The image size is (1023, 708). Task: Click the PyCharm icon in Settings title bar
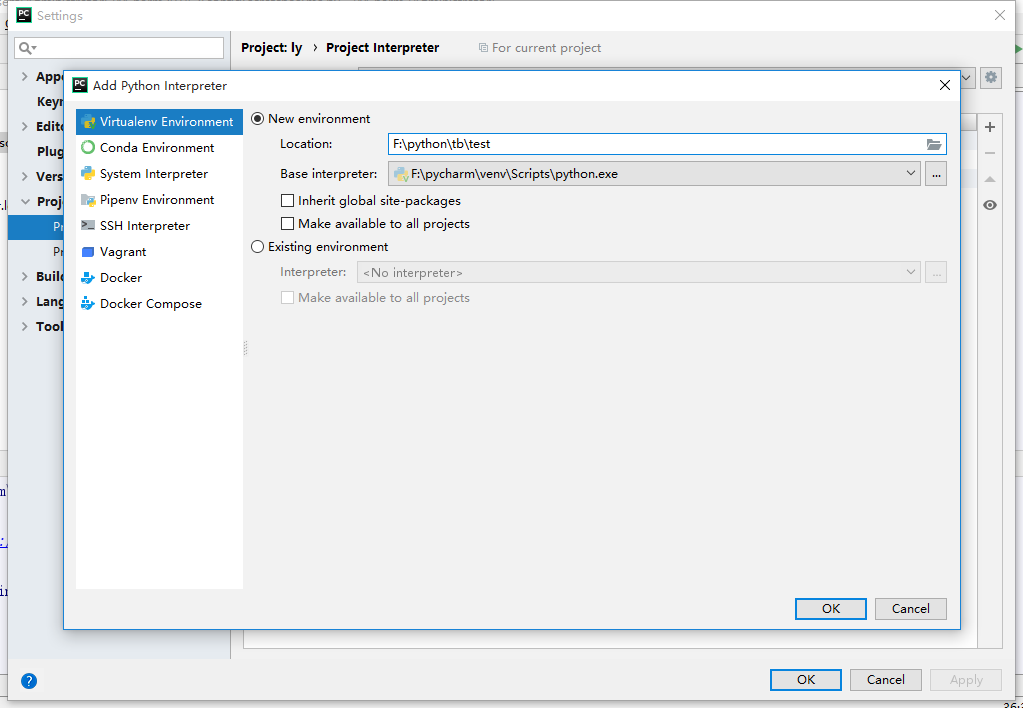pos(23,15)
